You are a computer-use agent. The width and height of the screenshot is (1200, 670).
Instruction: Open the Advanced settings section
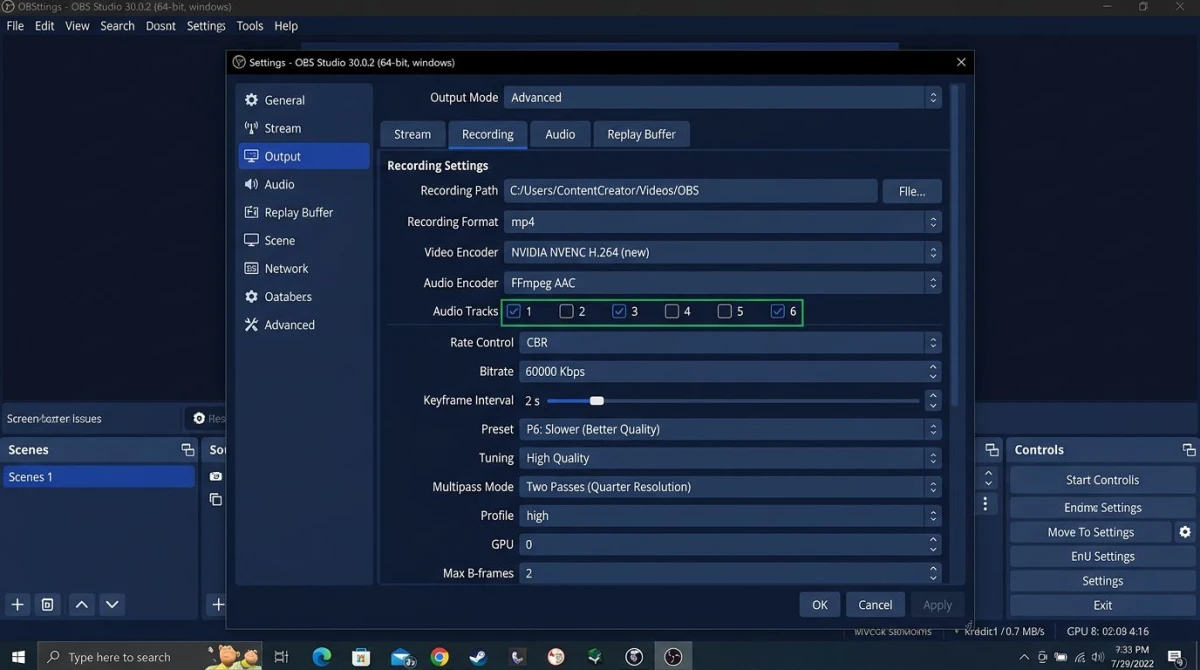pyautogui.click(x=304, y=324)
